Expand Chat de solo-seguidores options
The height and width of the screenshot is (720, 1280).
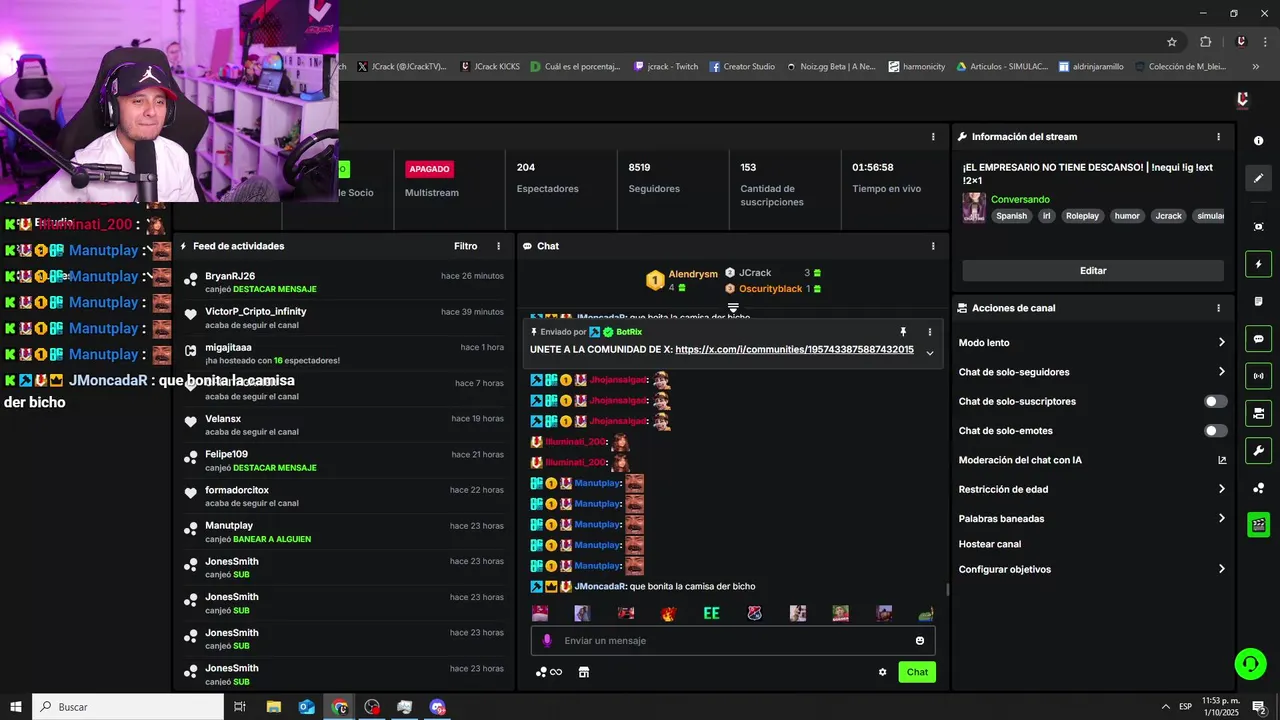(x=1221, y=372)
